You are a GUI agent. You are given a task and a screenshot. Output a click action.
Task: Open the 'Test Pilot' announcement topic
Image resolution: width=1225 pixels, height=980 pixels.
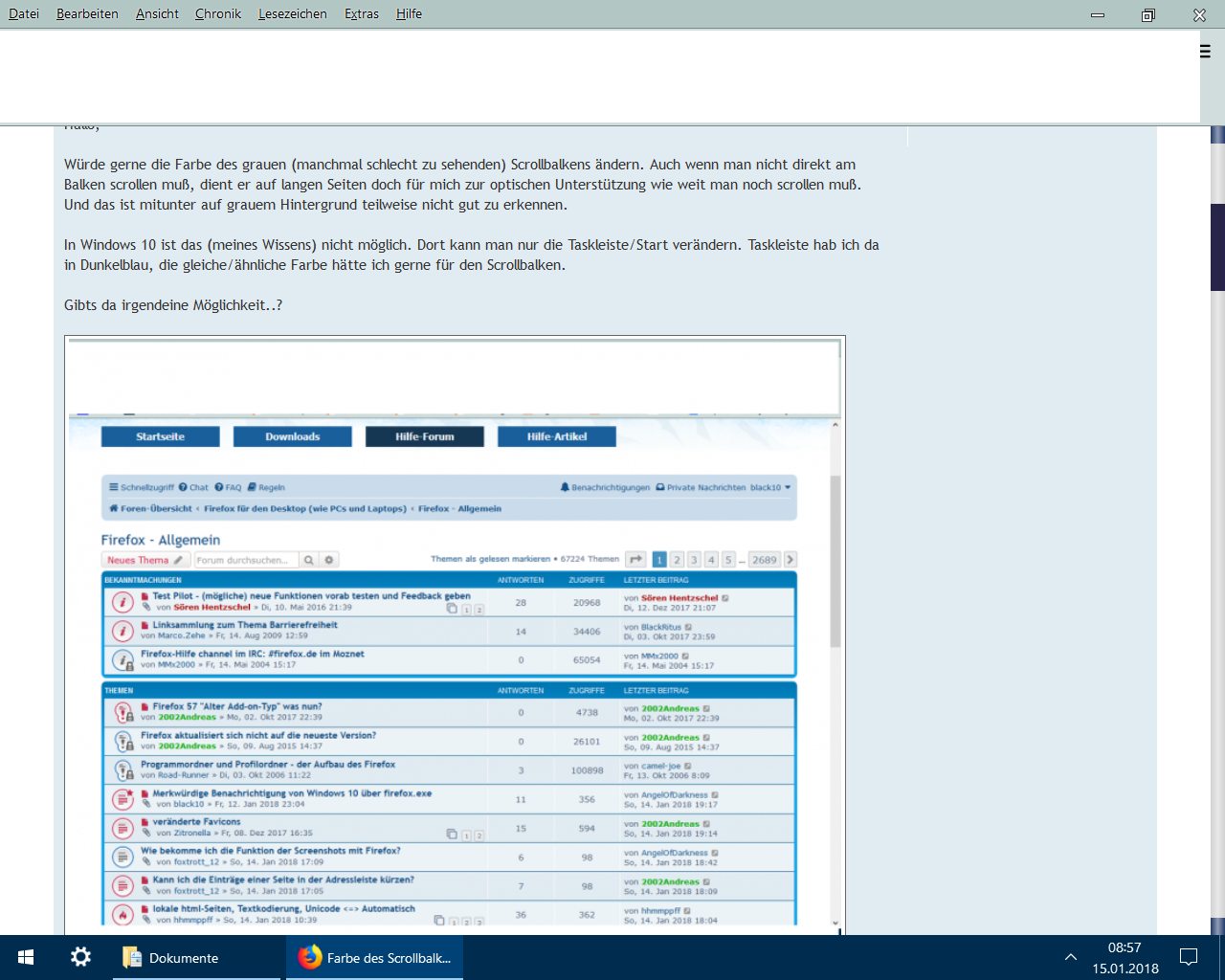click(x=312, y=595)
